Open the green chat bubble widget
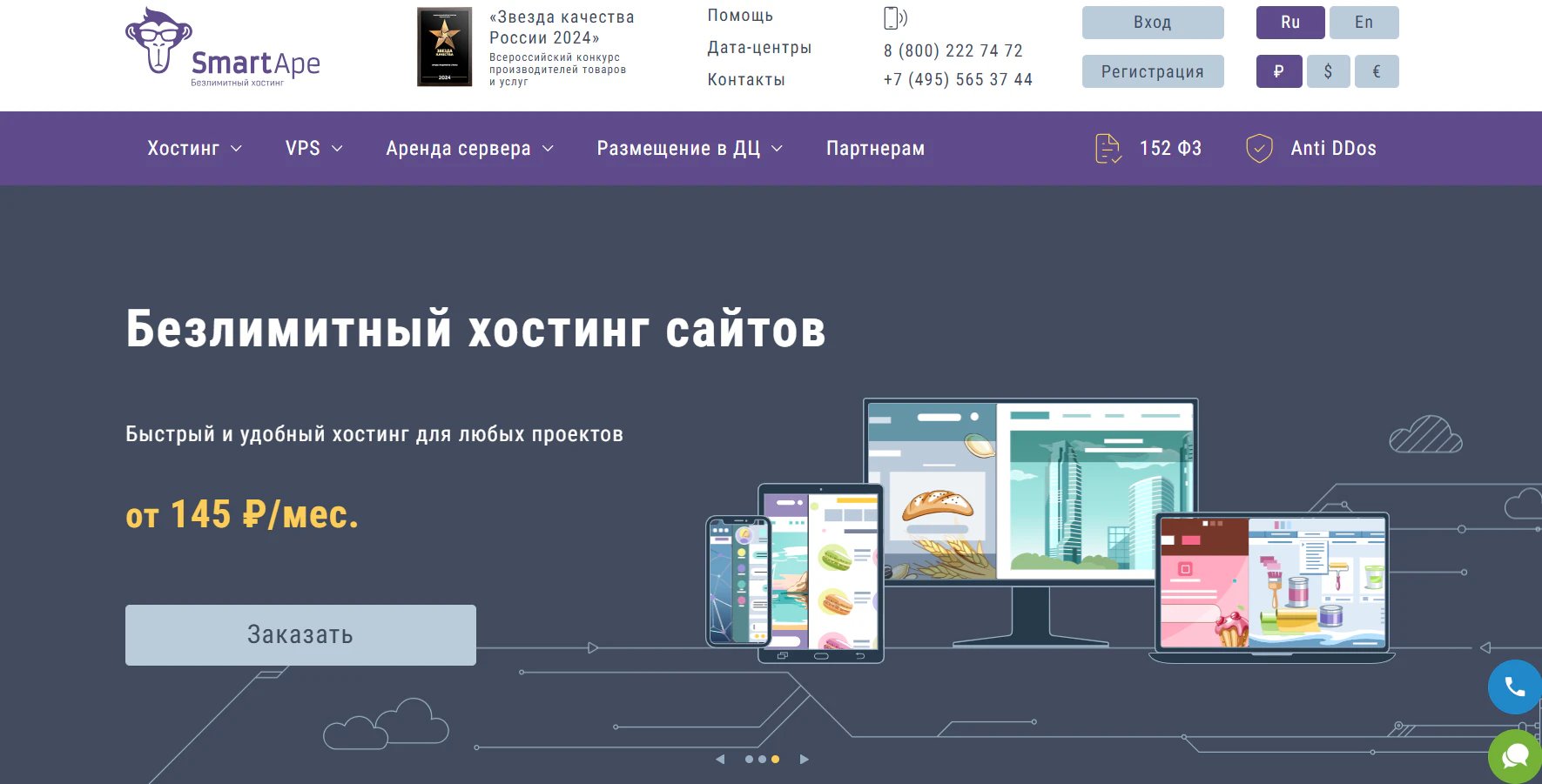This screenshot has width=1542, height=784. coord(1515,756)
